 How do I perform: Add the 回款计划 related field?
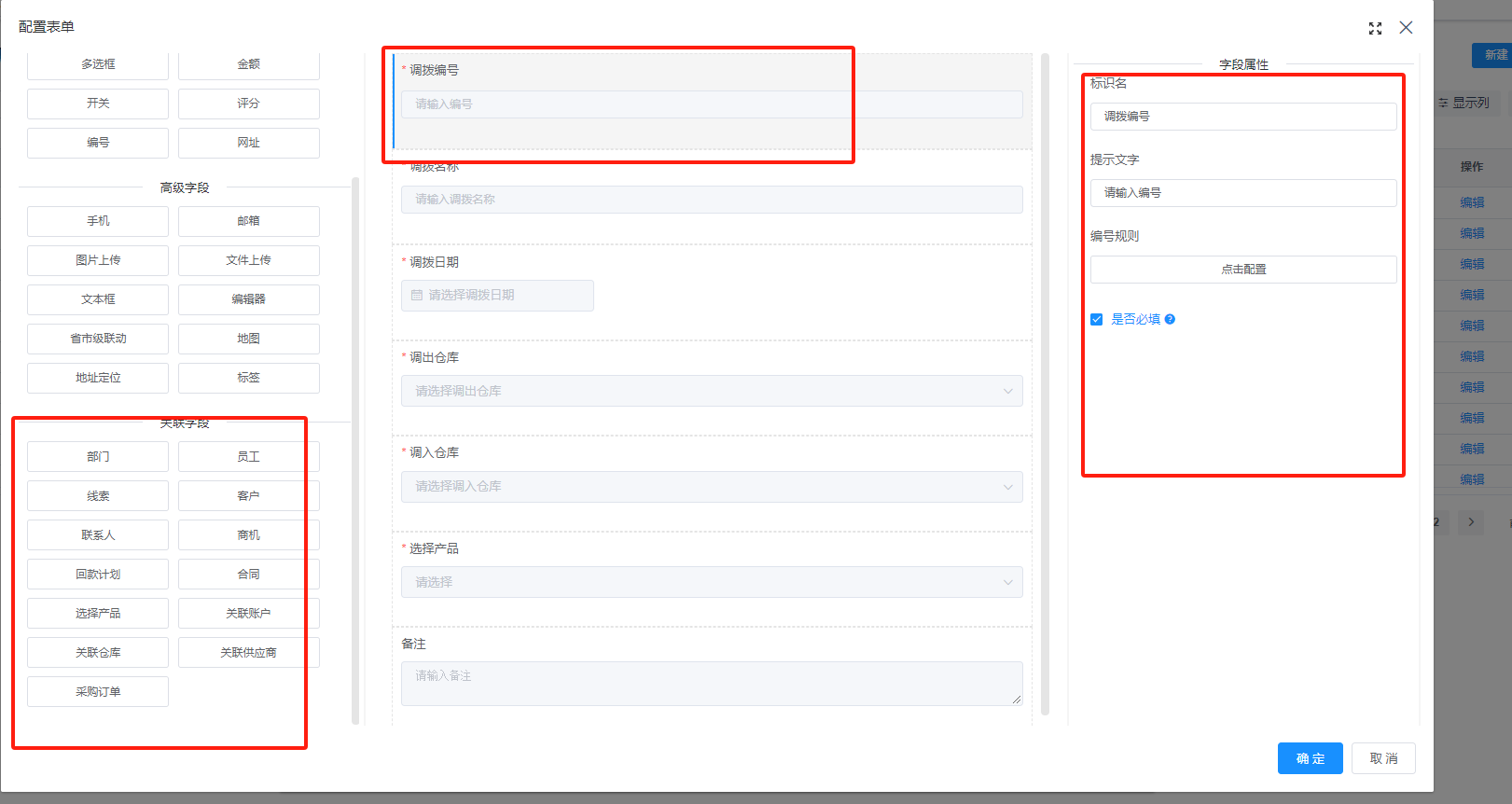click(x=98, y=575)
